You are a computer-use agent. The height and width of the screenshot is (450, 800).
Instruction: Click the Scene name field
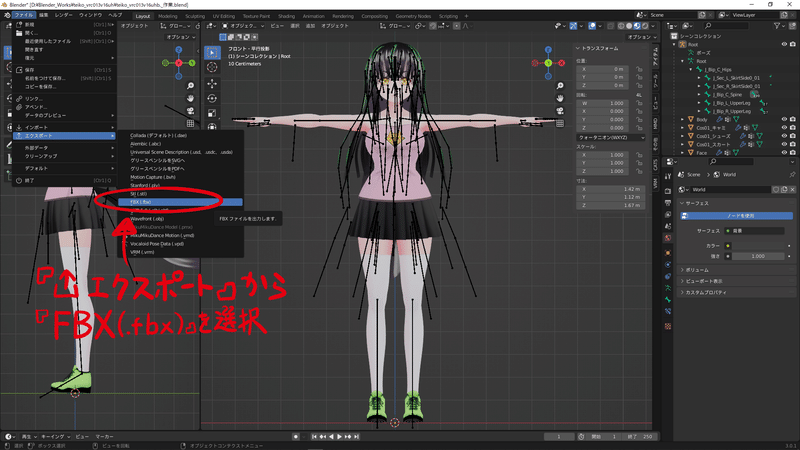[672, 15]
